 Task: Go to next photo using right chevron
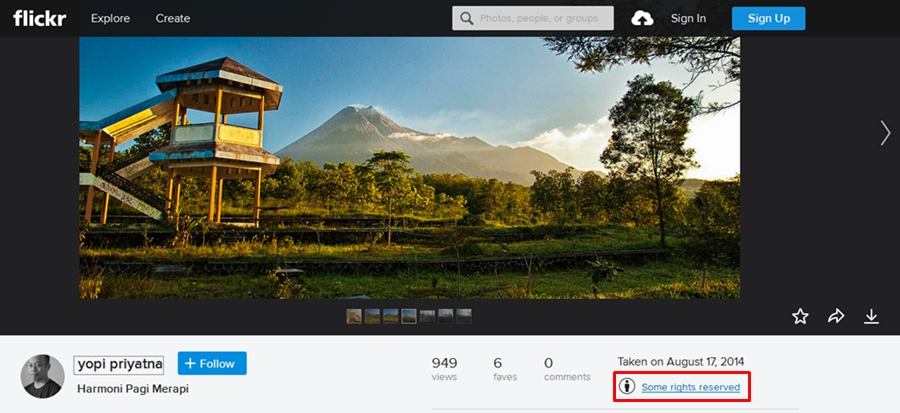(x=885, y=133)
